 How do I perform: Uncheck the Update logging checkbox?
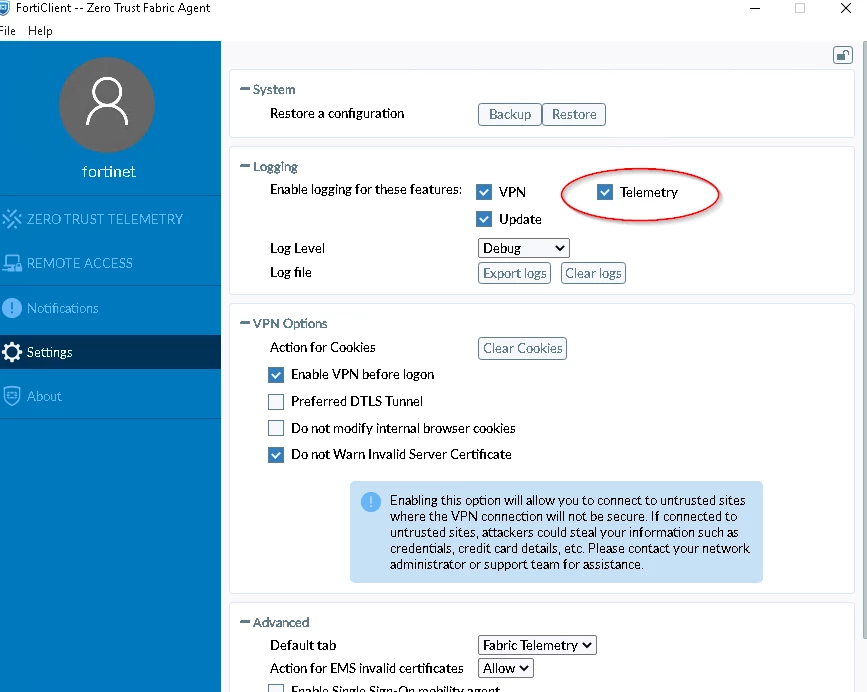coord(484,219)
